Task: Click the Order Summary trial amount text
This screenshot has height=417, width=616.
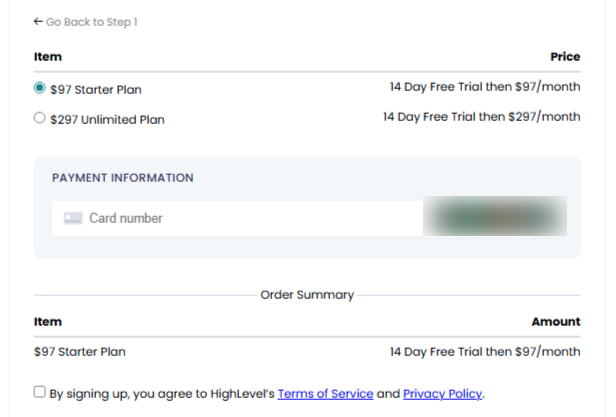Action: 484,352
